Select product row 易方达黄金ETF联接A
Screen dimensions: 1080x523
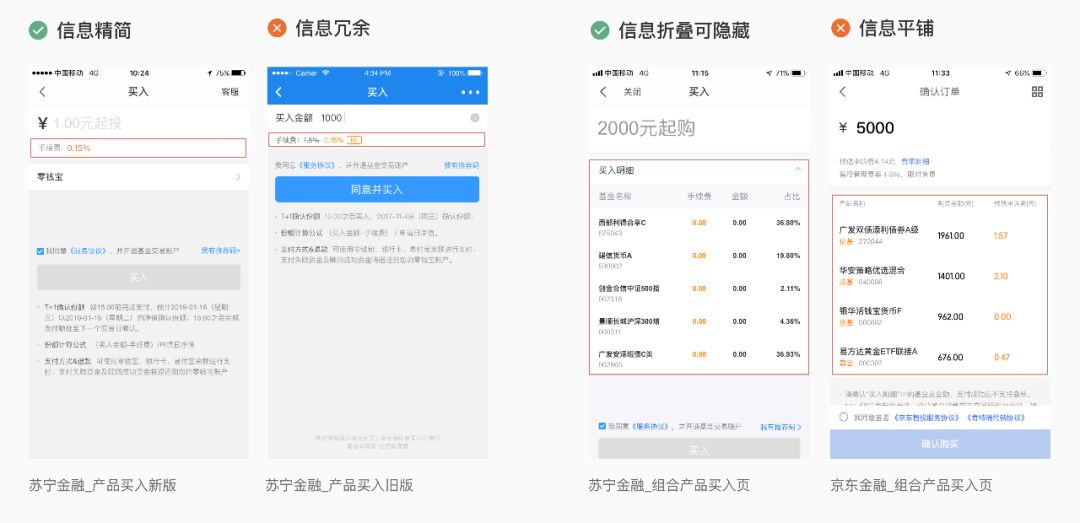coord(939,357)
